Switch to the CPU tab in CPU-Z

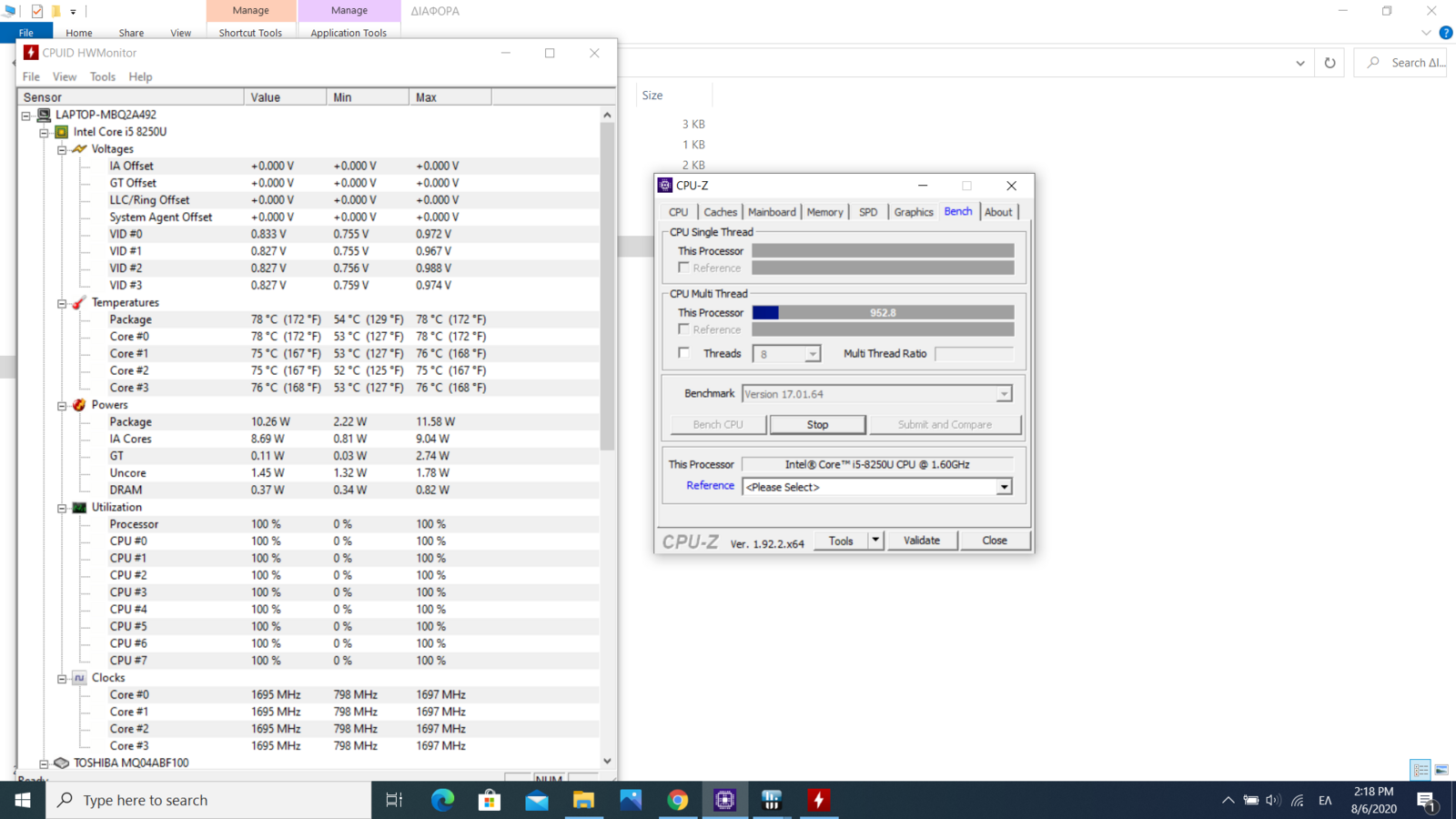pos(679,212)
